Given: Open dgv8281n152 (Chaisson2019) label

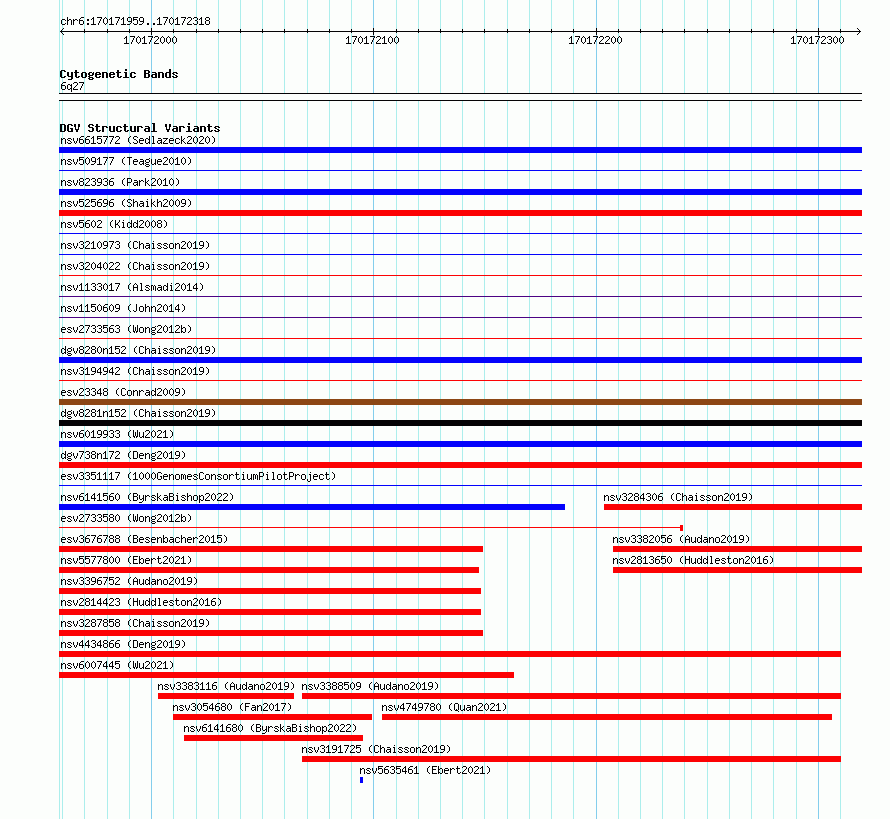Looking at the screenshot, I should point(138,413).
